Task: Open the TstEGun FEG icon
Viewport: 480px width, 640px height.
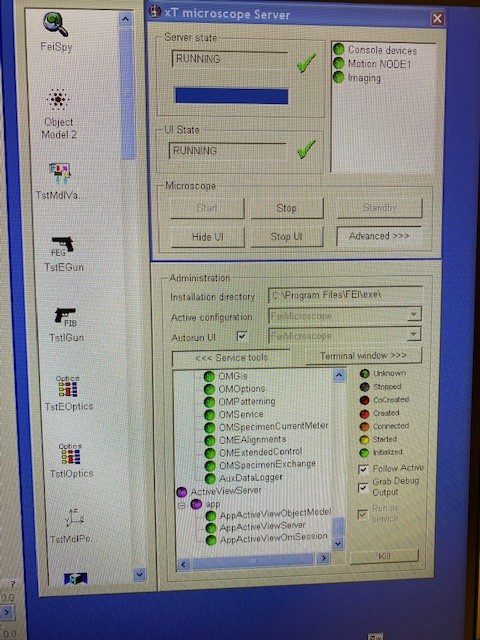Action: tap(62, 247)
